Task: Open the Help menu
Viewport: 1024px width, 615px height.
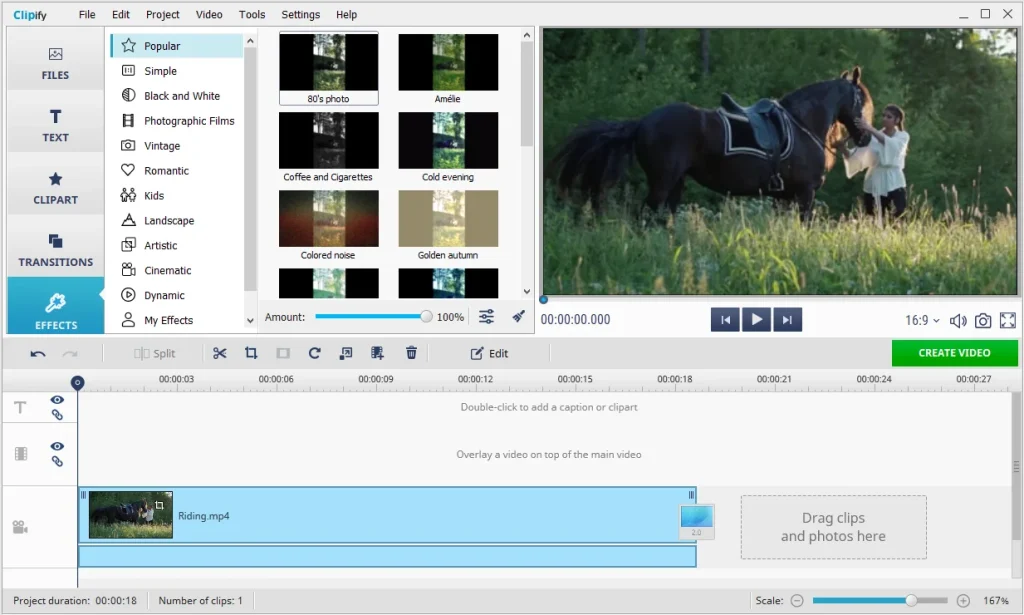Action: 346,14
